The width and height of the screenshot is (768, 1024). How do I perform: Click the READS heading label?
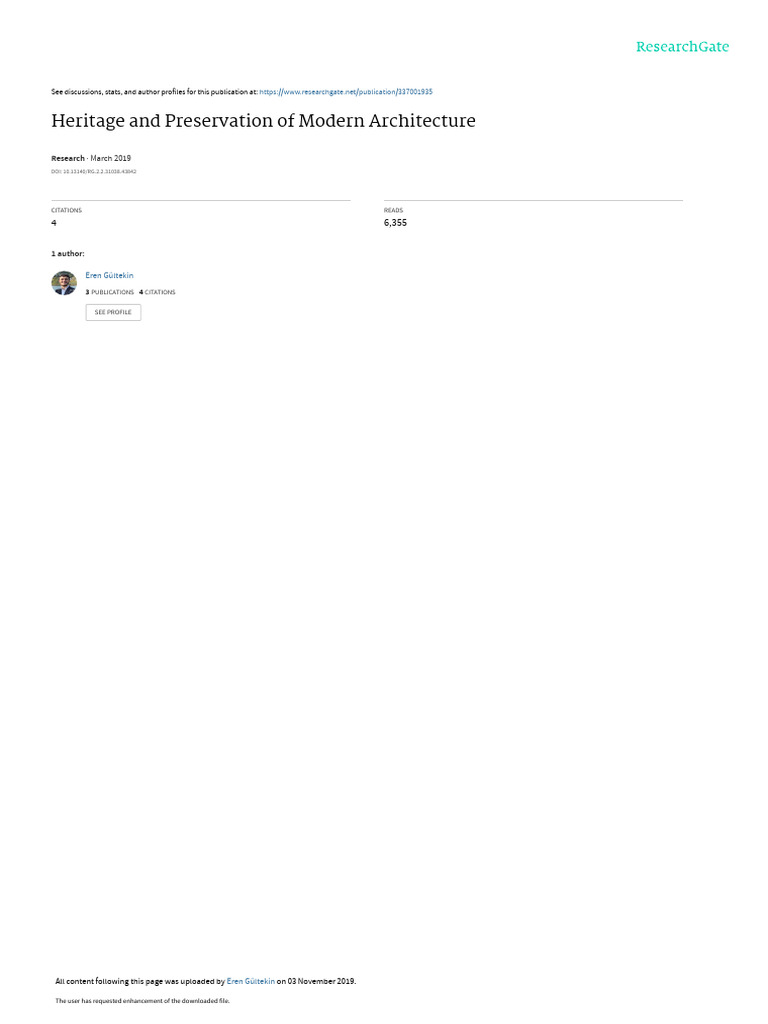(393, 210)
